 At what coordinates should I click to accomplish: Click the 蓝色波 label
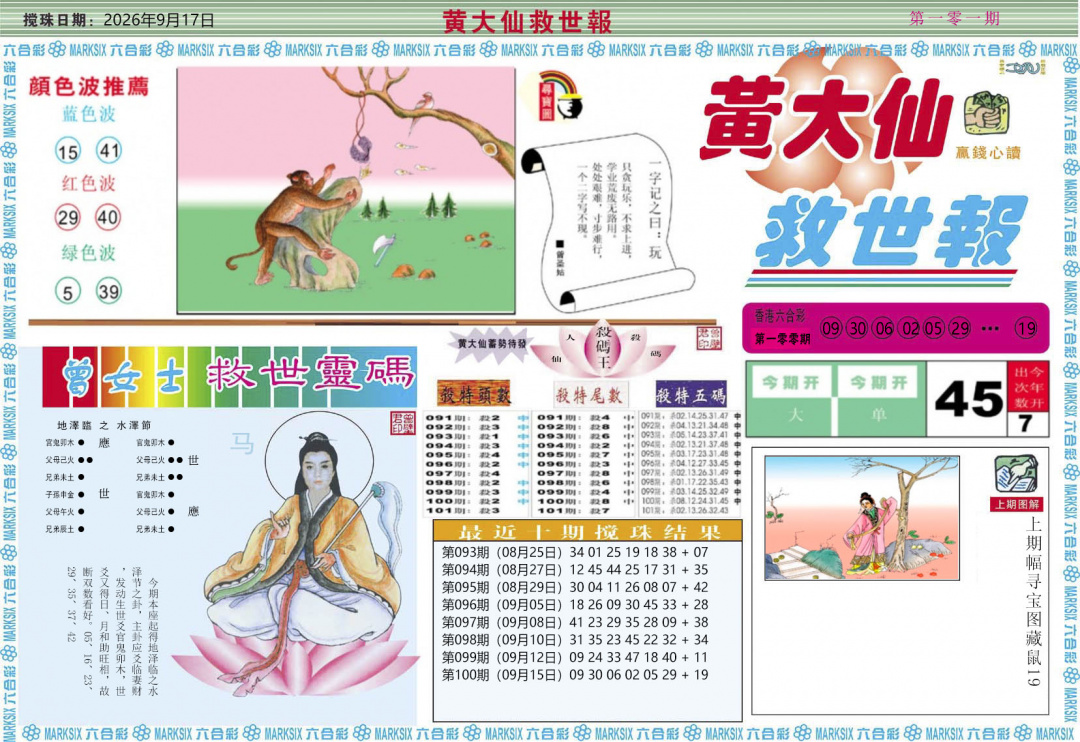[89, 113]
